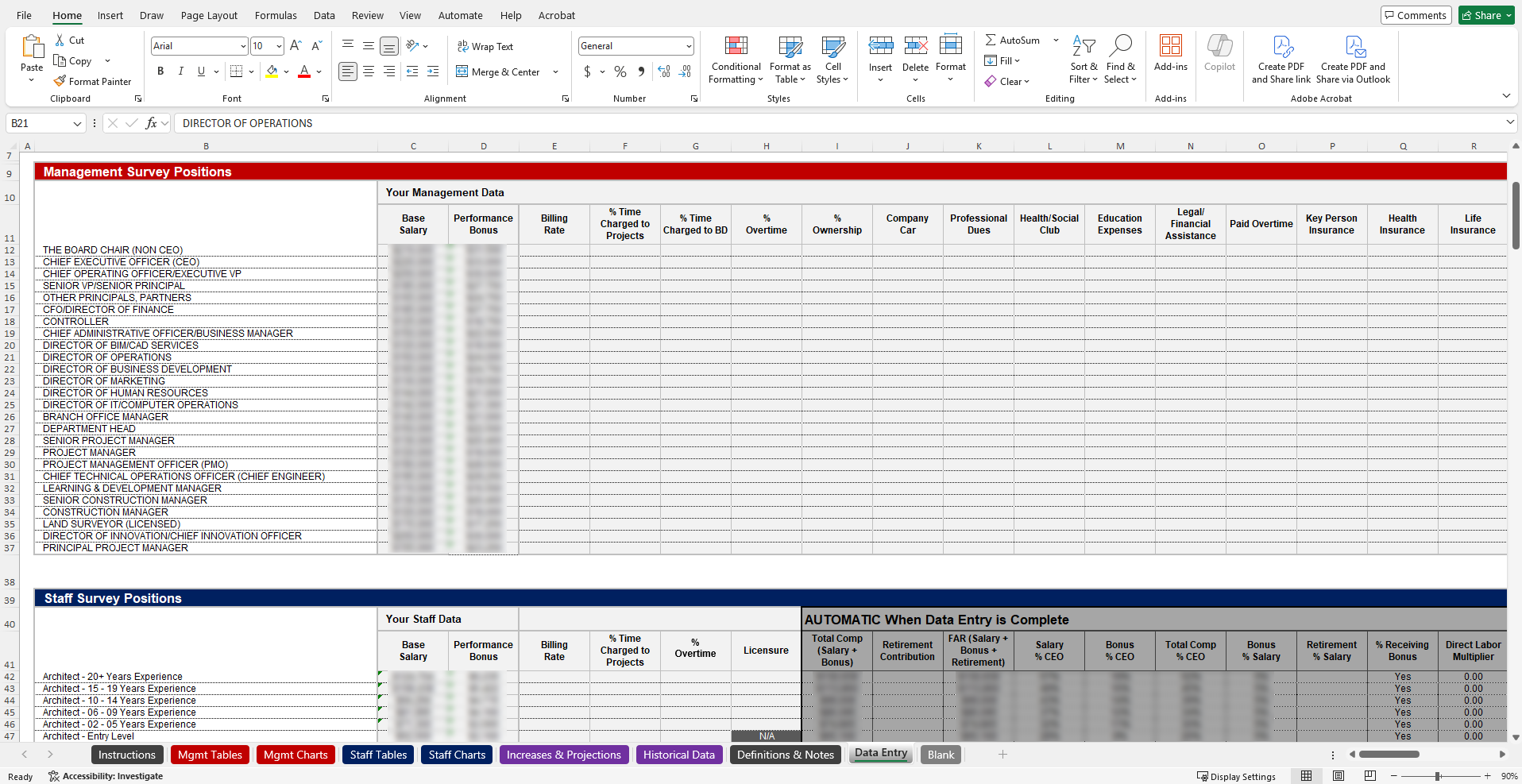Open the Arial font name dropdown
1522x784 pixels.
click(243, 46)
